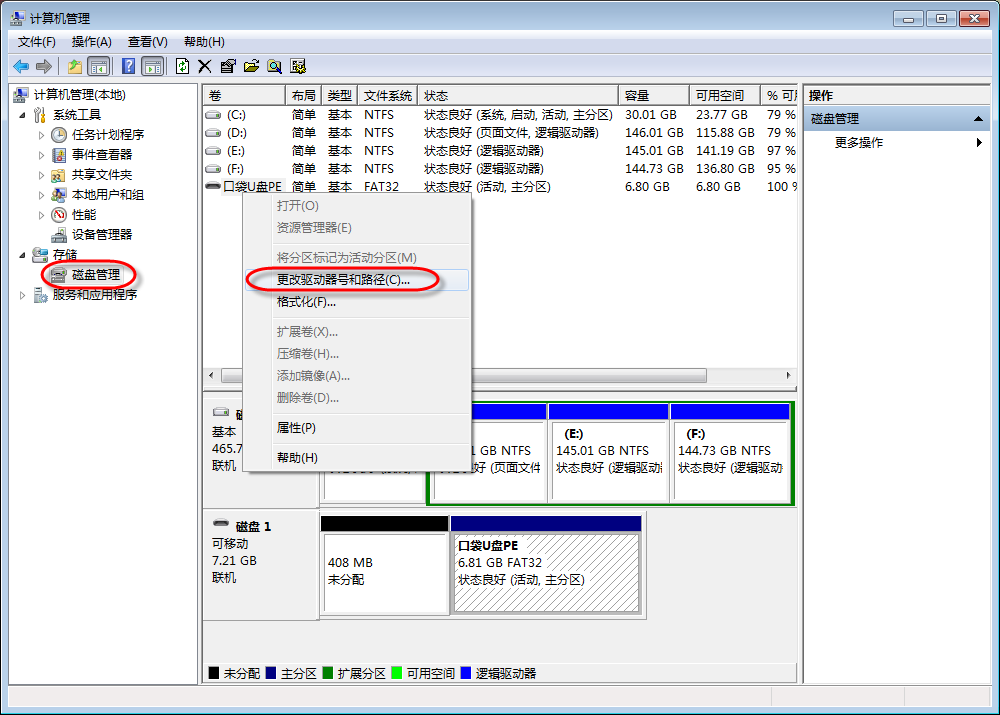Select 口袋U盘PE 6.81 GB FAT32 partition block
The image size is (1000, 715).
click(546, 564)
